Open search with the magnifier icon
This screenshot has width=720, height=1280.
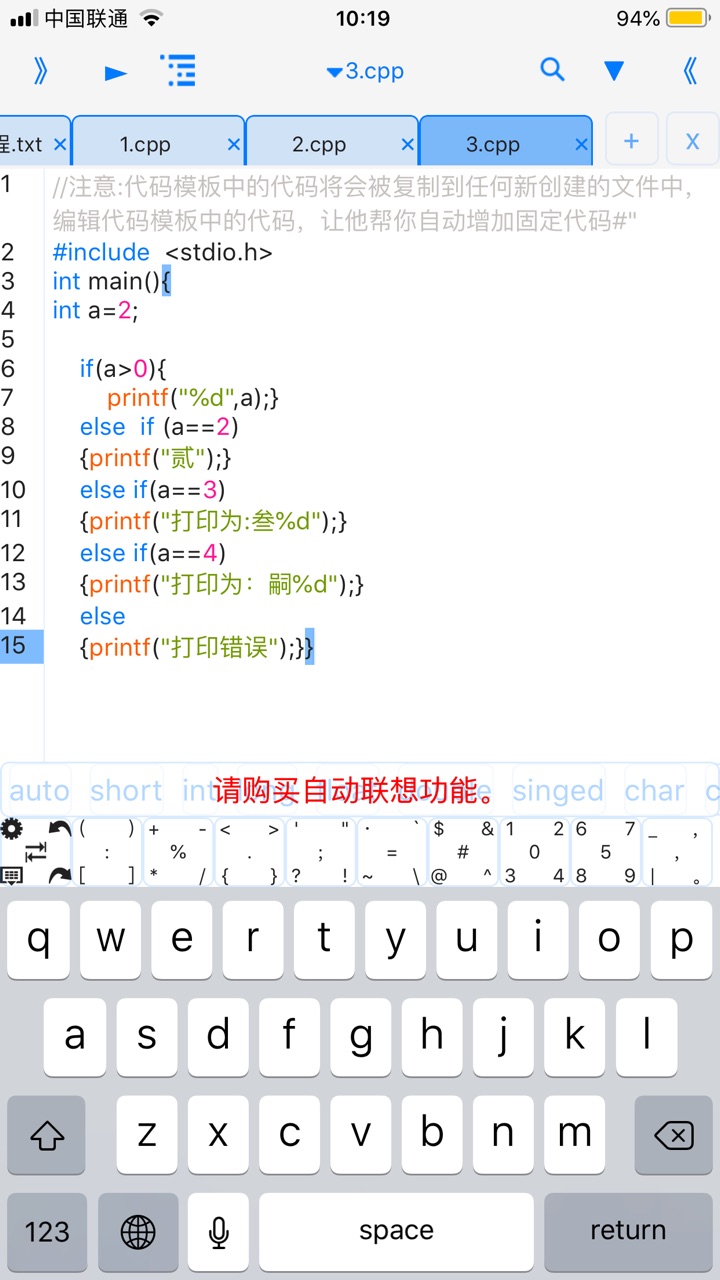(x=552, y=70)
